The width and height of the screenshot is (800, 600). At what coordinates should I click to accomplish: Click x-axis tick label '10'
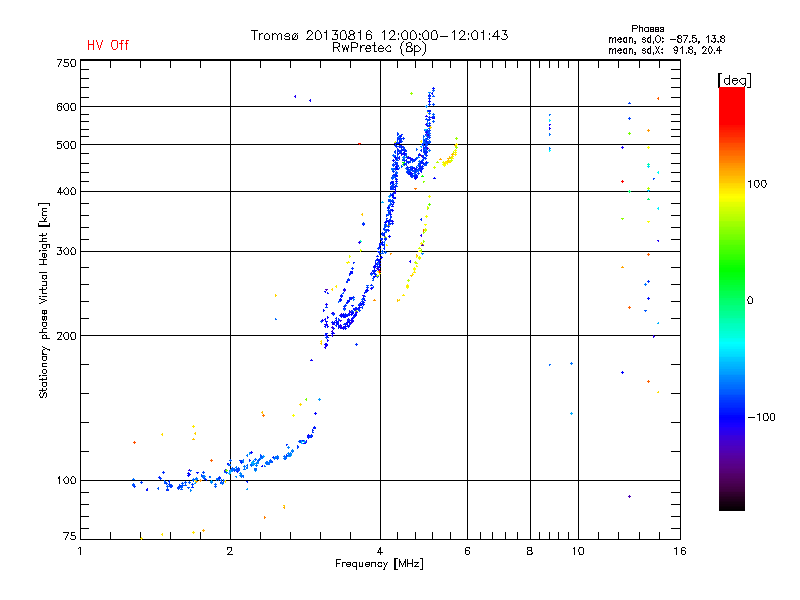[578, 551]
